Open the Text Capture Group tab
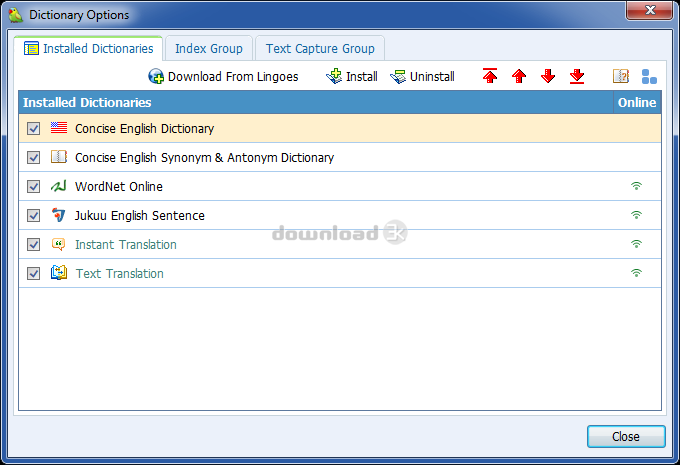The image size is (680, 465). pyautogui.click(x=320, y=49)
